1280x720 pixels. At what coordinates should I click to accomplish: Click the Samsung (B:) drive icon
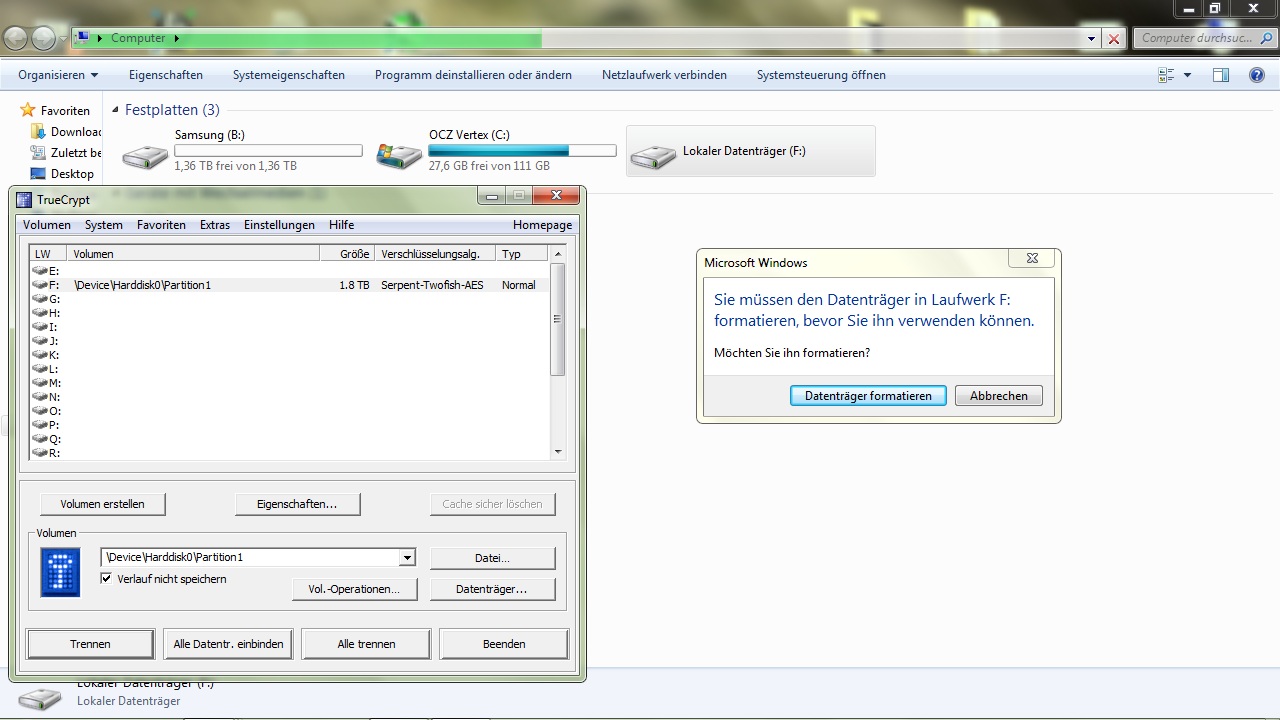(146, 157)
